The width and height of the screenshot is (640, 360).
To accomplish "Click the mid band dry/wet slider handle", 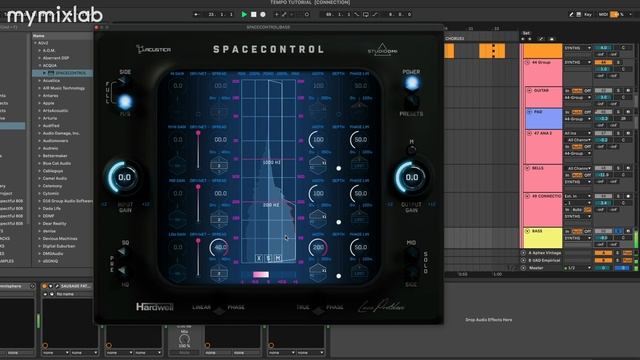I will [x=198, y=187].
